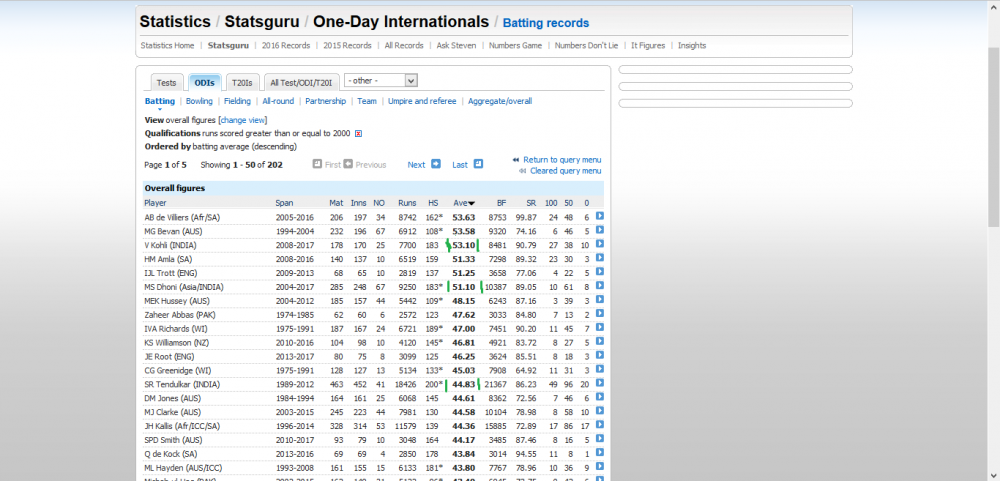Open MEK Hussey row arrow icon
The image size is (1000, 481).
pos(599,300)
